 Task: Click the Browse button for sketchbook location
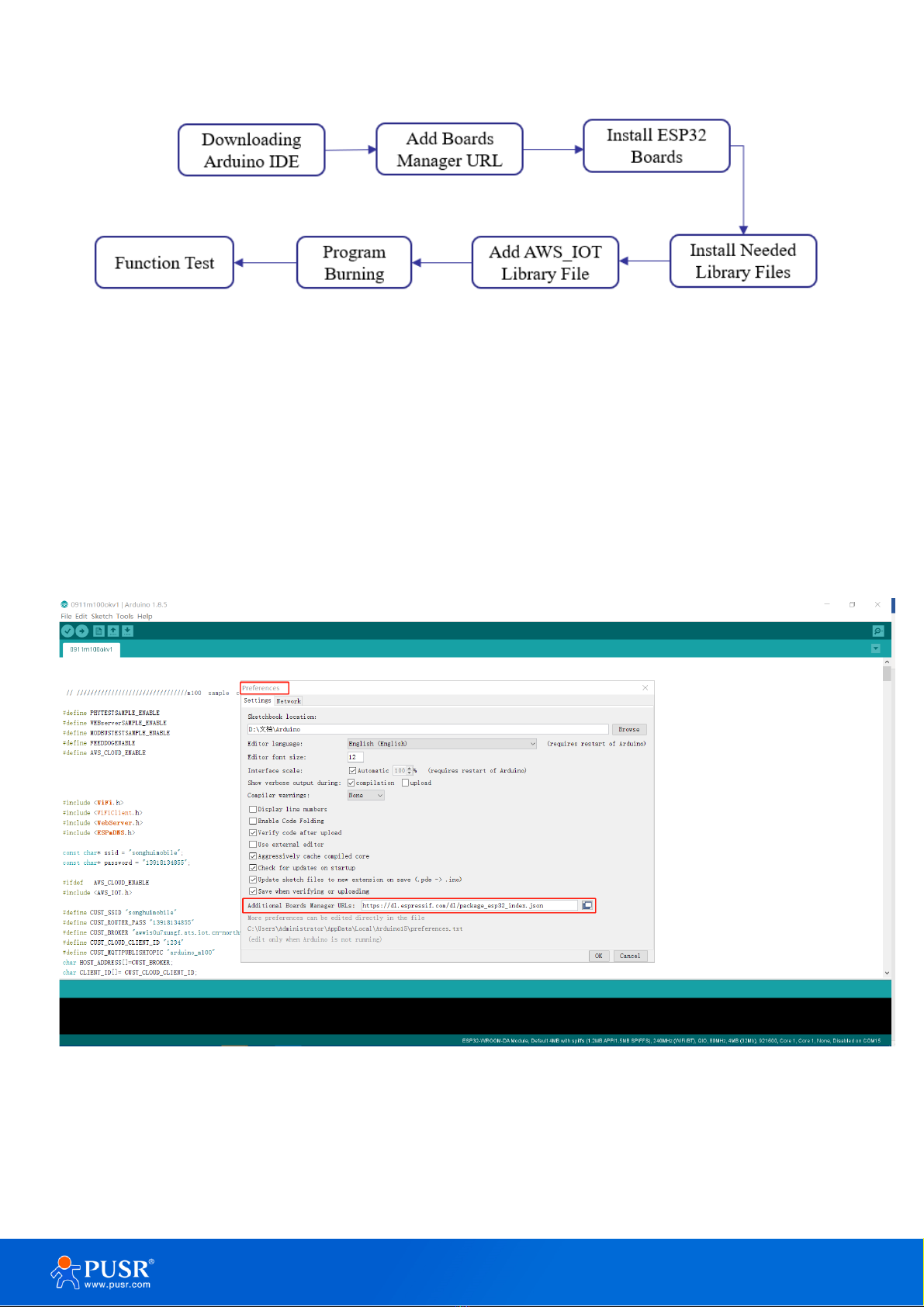pos(628,729)
